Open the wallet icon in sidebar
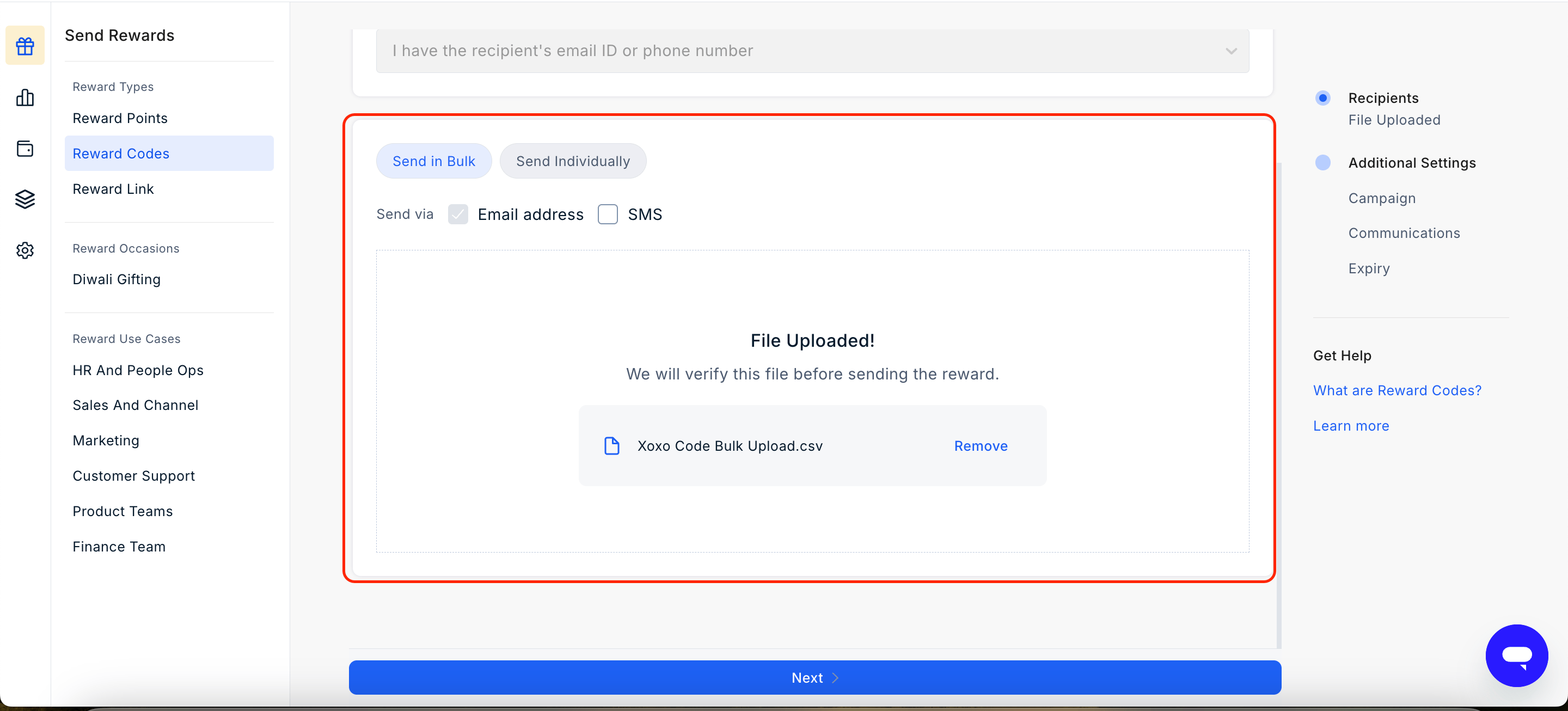Screen dimensions: 1568x711 pyautogui.click(x=25, y=149)
